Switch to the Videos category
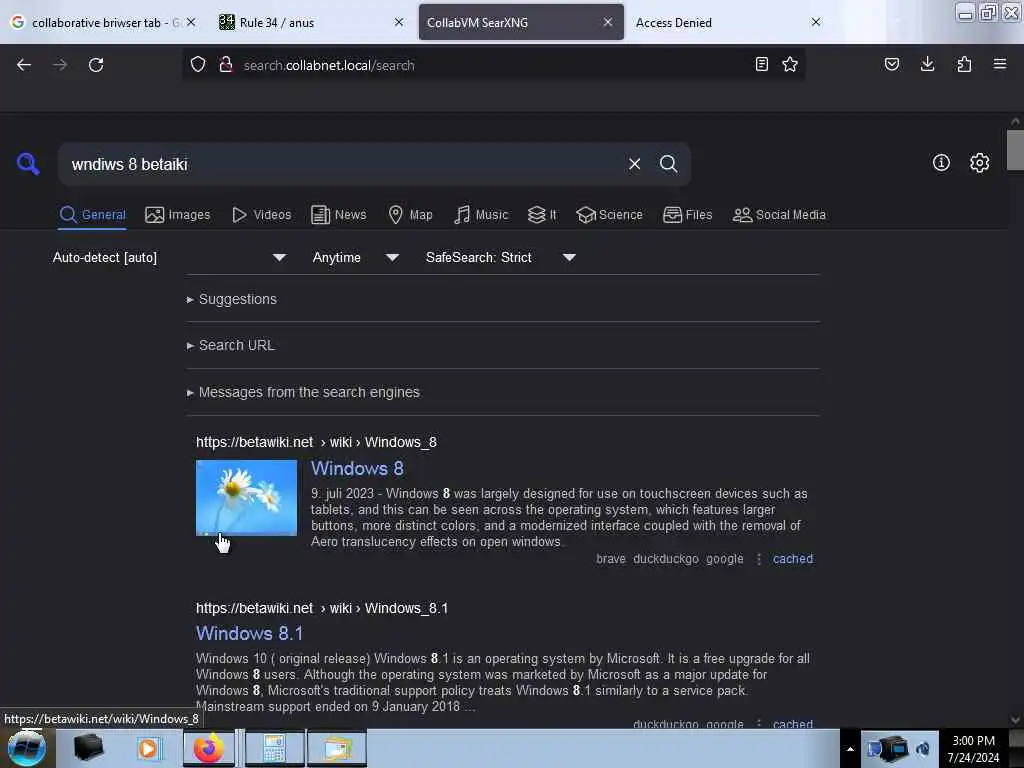Image resolution: width=1024 pixels, height=768 pixels. [x=262, y=215]
